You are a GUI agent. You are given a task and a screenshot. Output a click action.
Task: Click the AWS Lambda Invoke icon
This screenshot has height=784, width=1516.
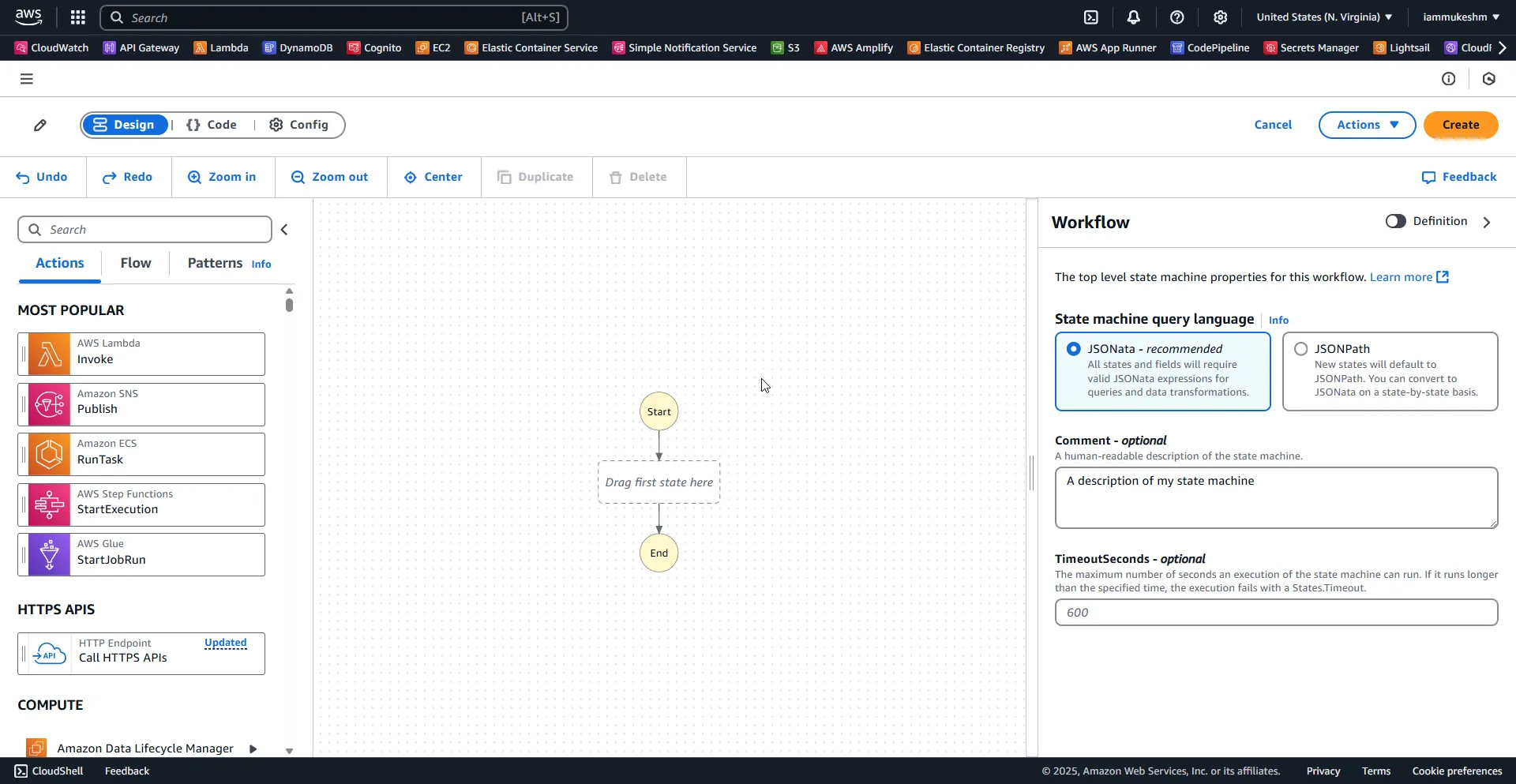click(49, 354)
